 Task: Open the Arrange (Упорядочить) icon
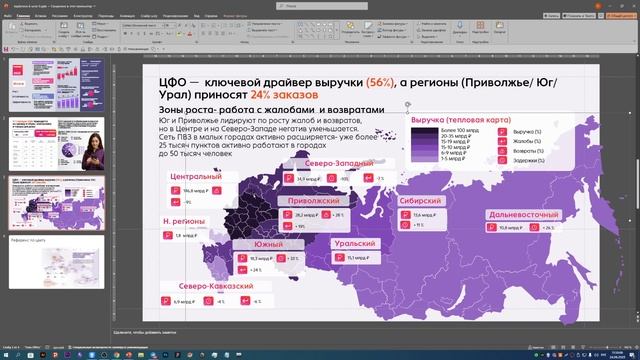click(x=350, y=26)
